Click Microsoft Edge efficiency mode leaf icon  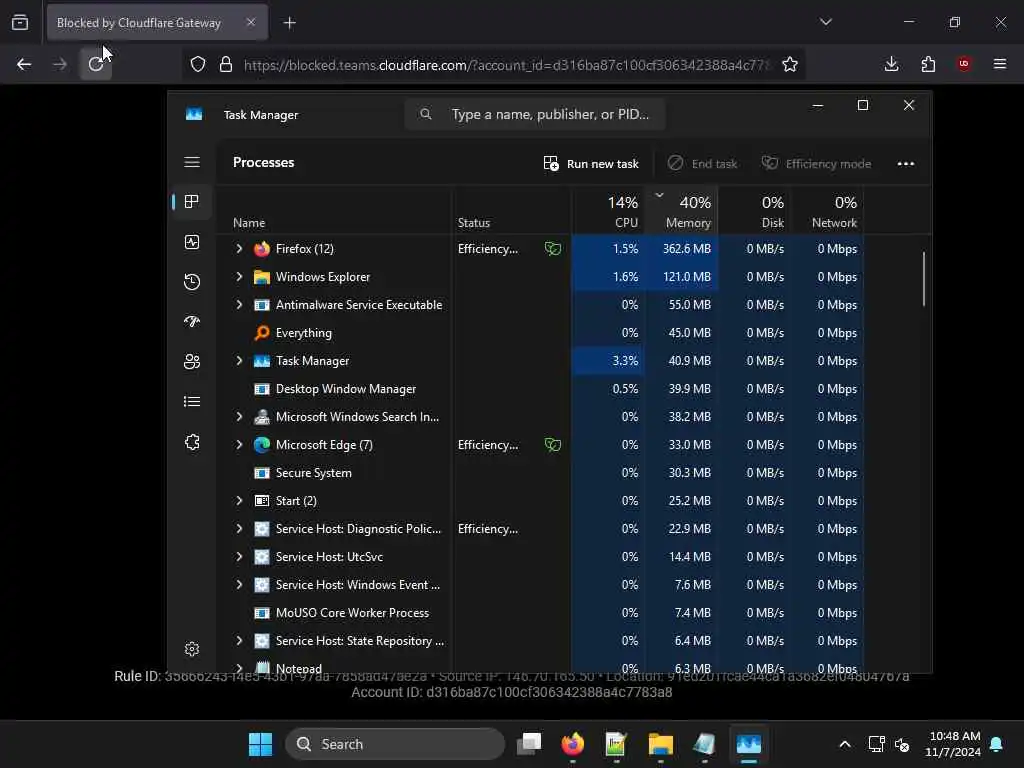point(552,445)
